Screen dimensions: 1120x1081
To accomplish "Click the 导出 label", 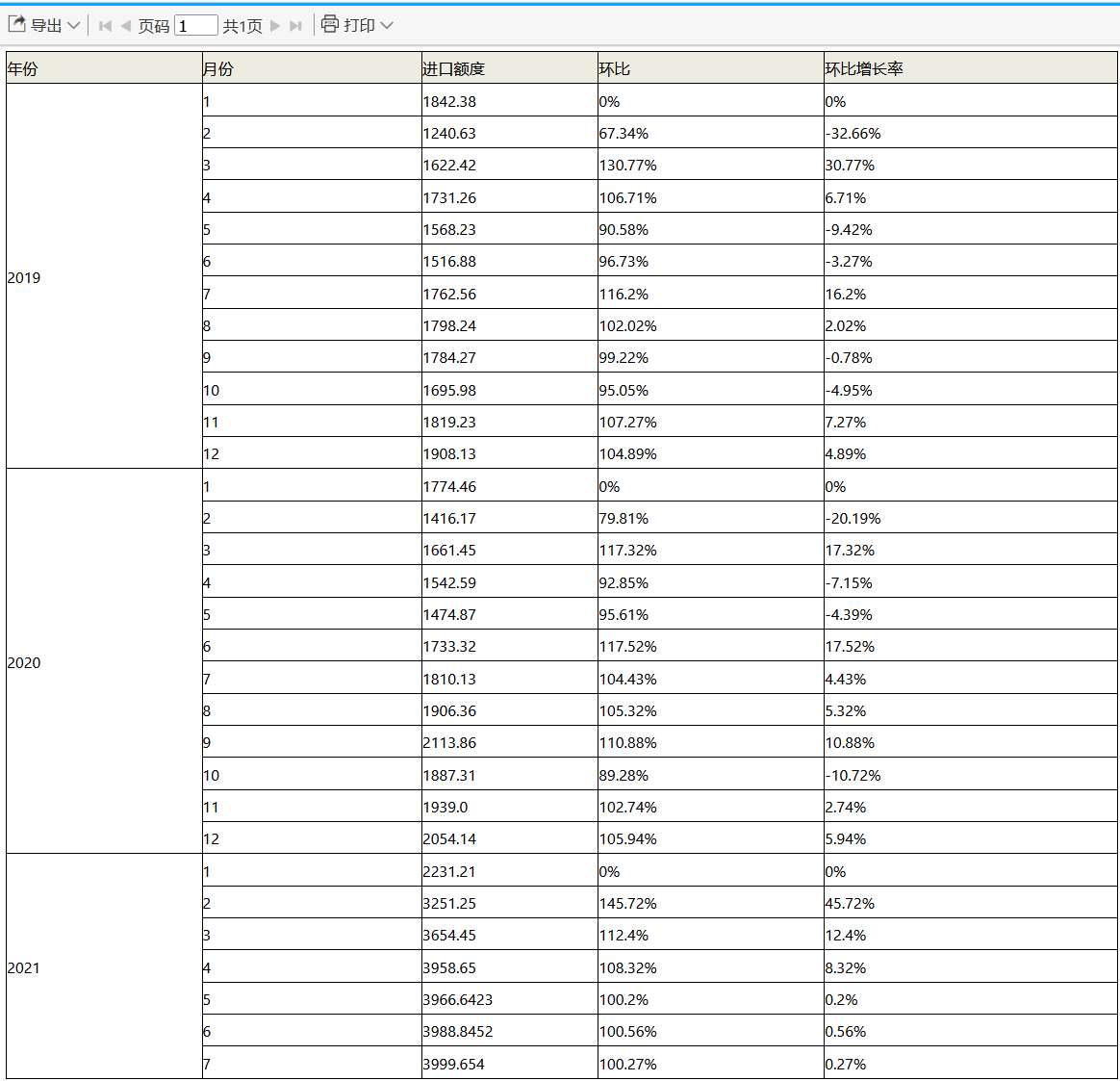I will pos(46,26).
